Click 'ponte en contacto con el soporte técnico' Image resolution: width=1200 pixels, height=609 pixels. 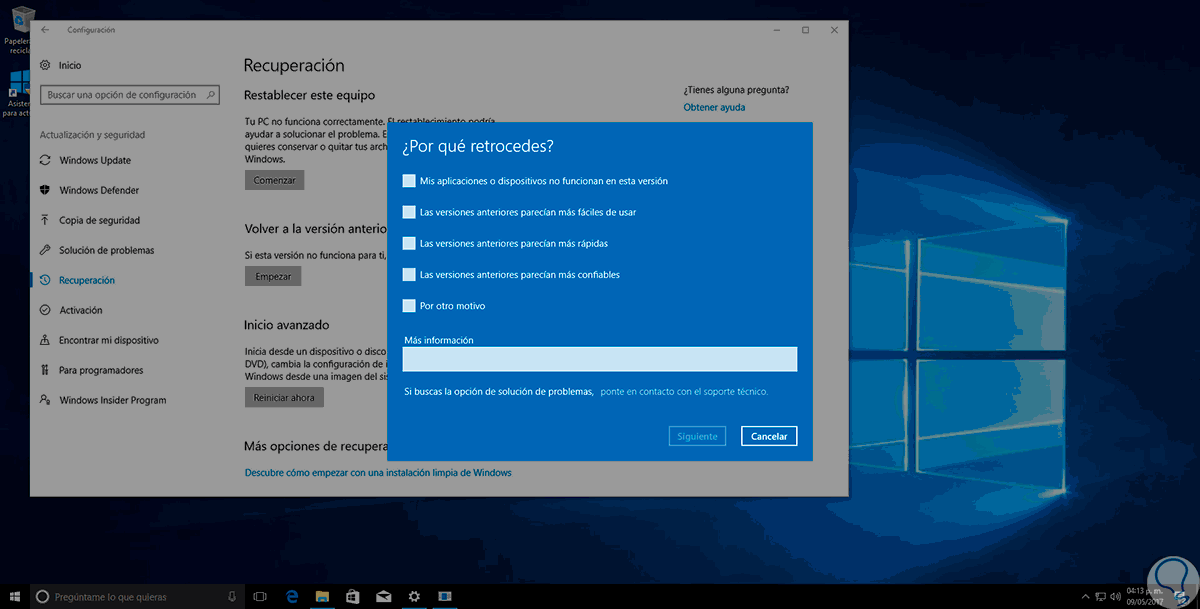[x=684, y=392]
